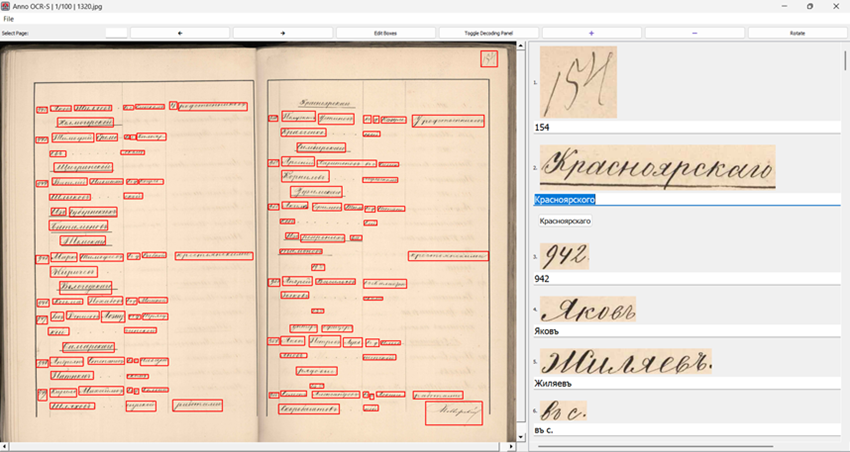Go to the next page with right arrow

tap(283, 33)
